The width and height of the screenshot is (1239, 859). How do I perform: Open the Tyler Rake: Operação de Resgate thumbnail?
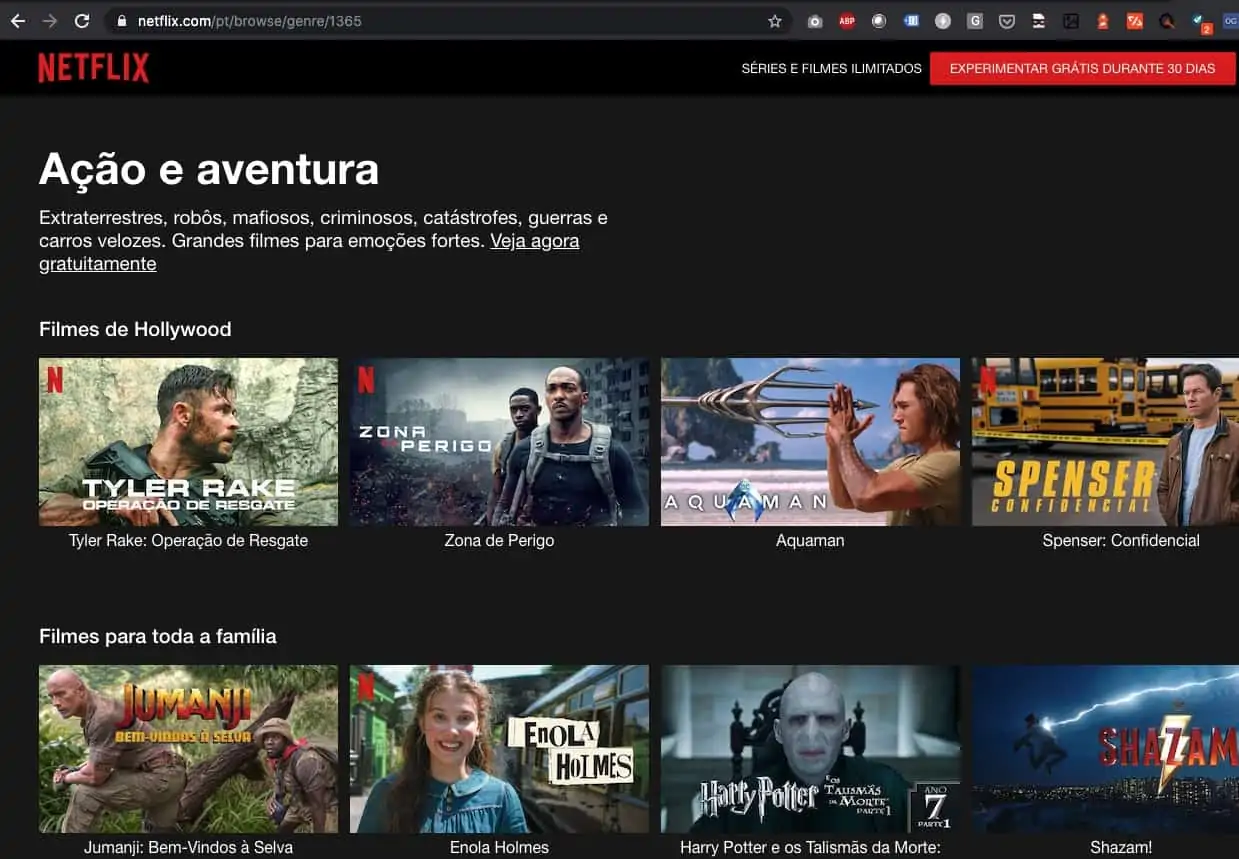188,441
